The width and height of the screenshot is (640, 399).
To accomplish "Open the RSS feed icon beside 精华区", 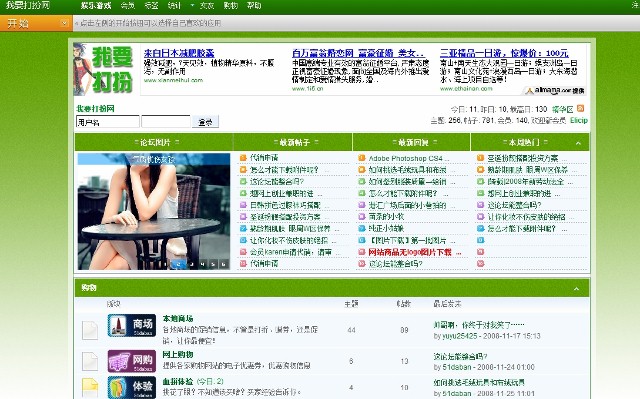I will point(580,109).
